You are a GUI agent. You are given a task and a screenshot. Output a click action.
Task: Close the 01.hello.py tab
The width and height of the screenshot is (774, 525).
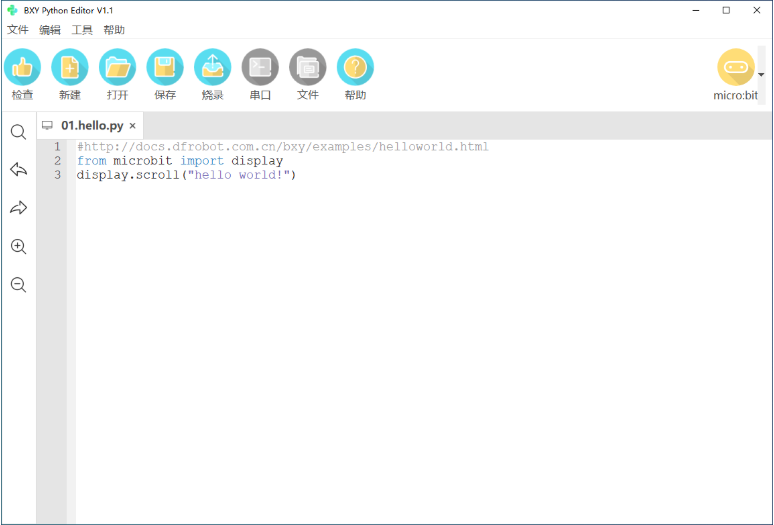pyautogui.click(x=132, y=126)
